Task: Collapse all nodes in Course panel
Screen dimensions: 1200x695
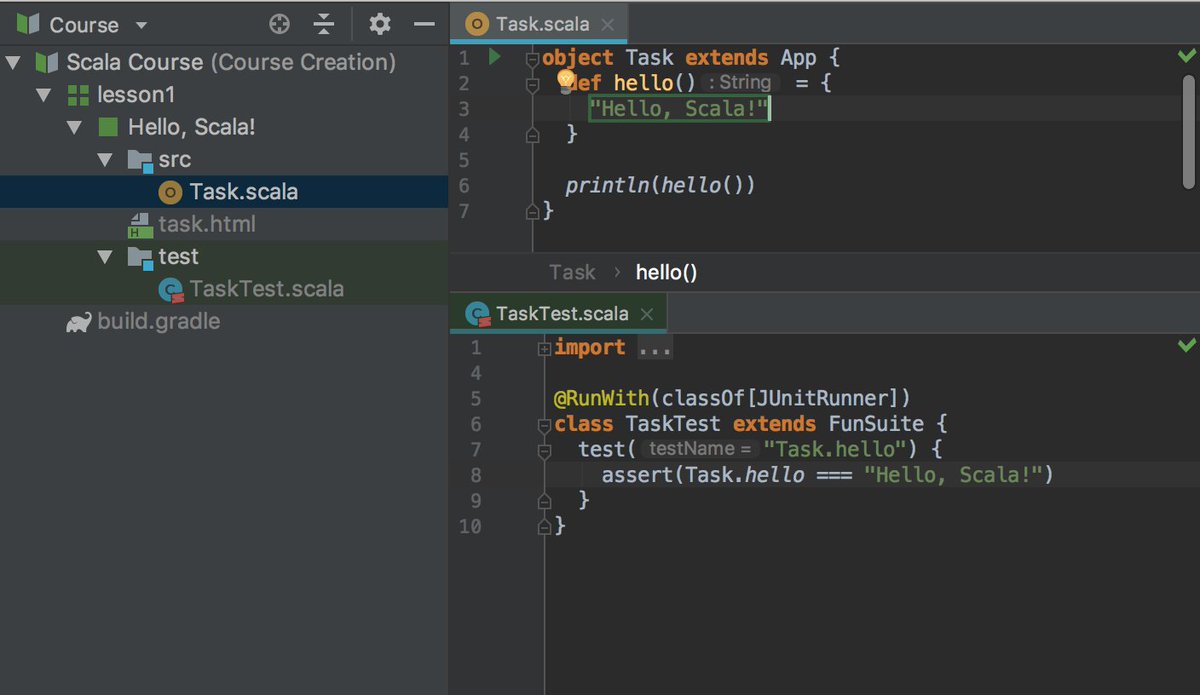Action: pos(323,24)
